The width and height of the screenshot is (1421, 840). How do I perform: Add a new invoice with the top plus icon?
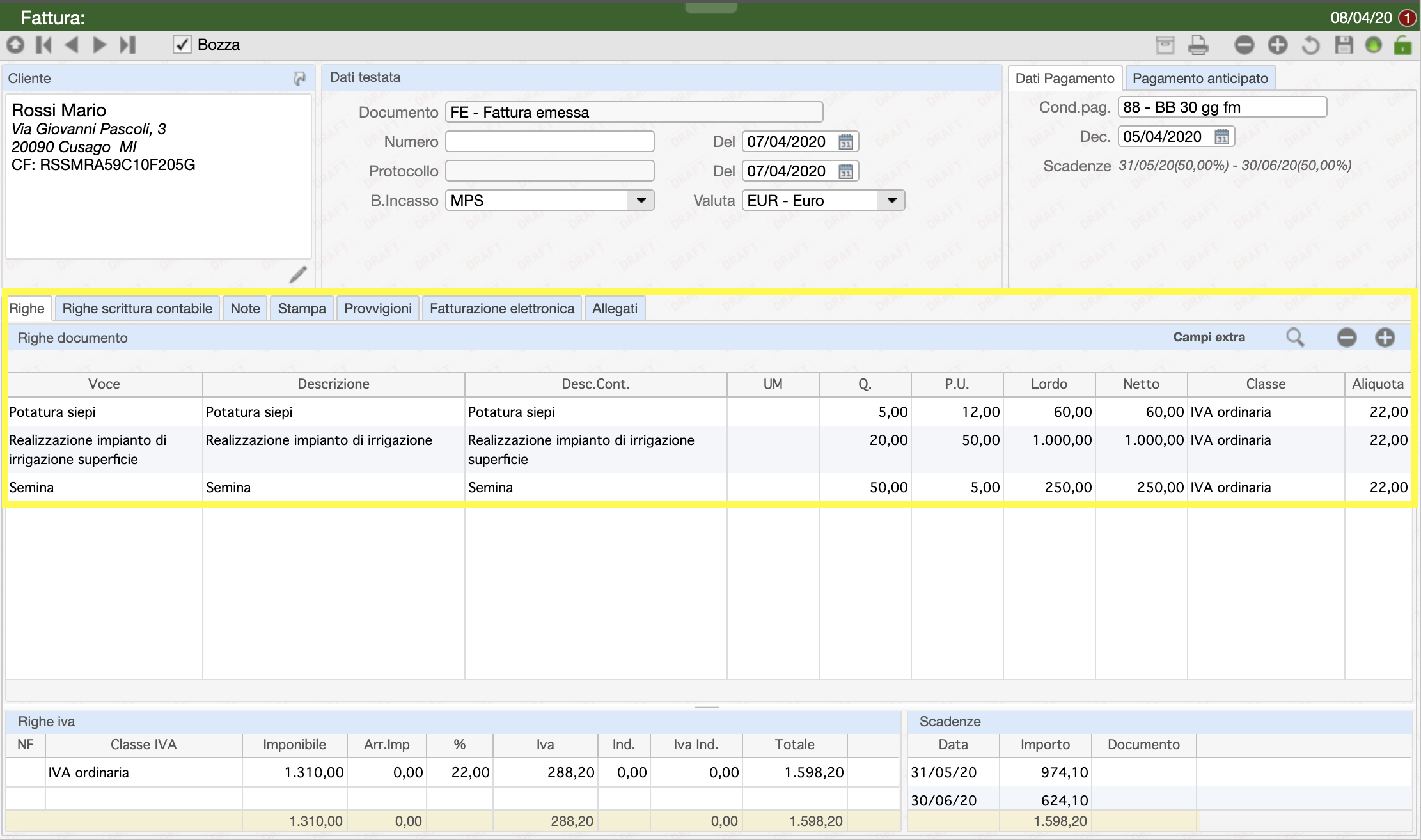[1278, 45]
